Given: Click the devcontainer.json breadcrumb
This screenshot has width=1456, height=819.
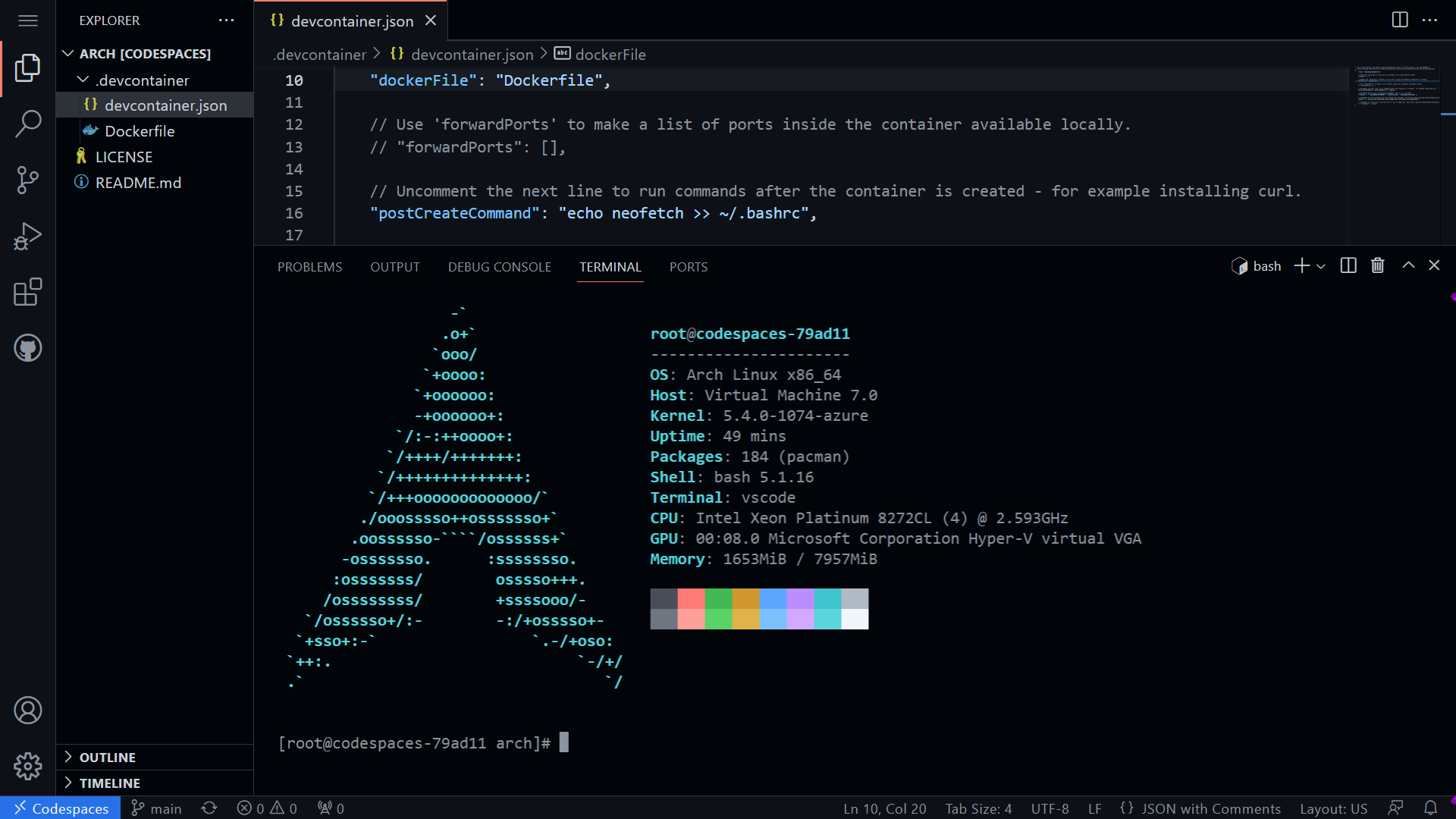Looking at the screenshot, I should 462,55.
